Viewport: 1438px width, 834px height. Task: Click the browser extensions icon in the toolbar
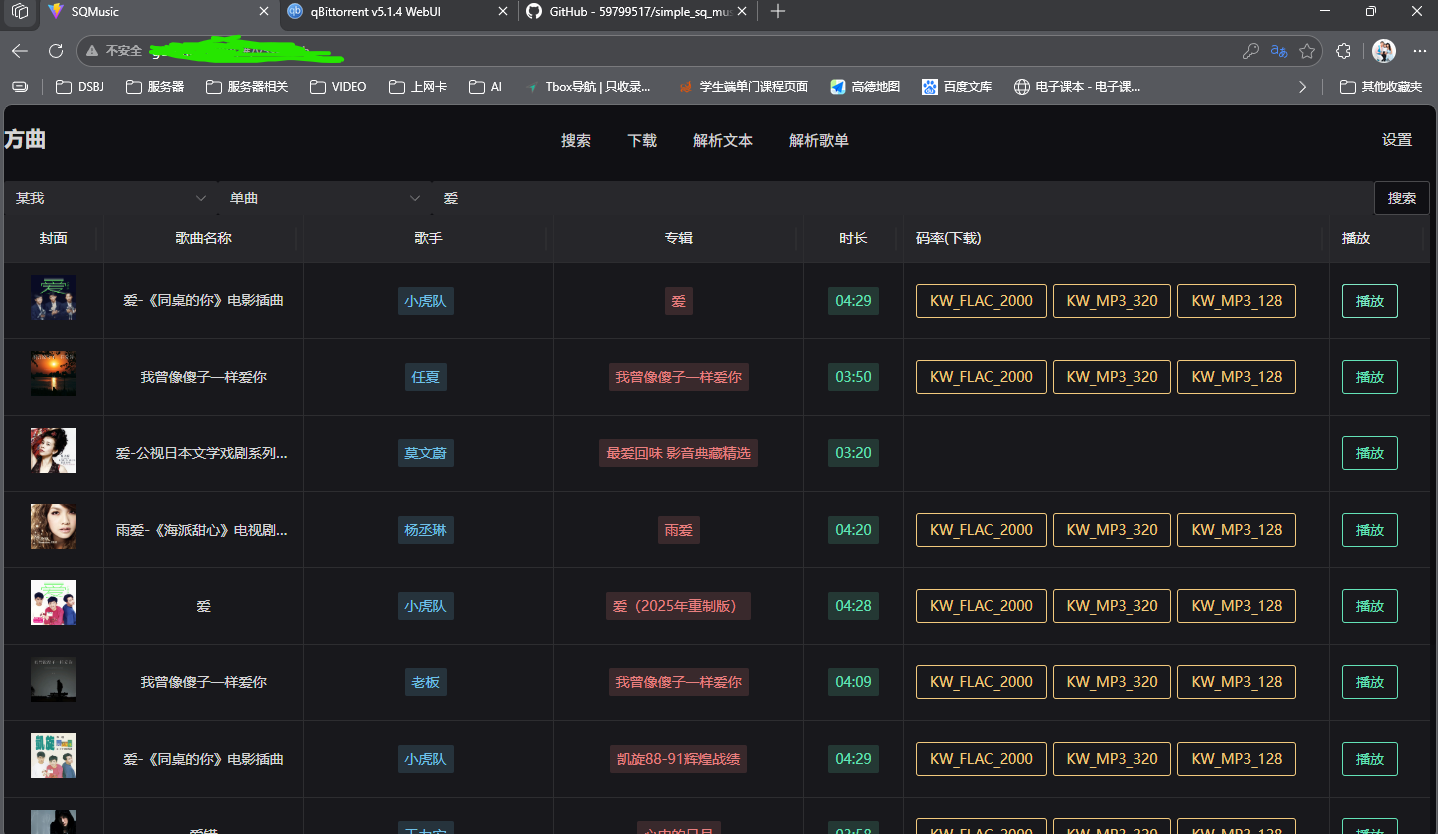1343,50
